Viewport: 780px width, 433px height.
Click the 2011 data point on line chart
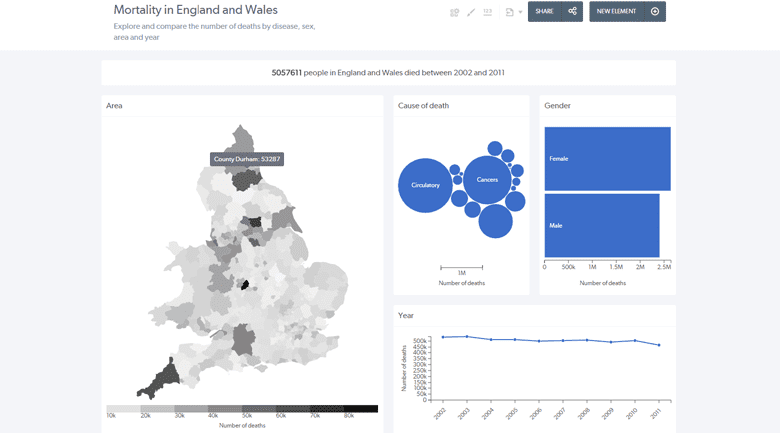click(x=658, y=345)
